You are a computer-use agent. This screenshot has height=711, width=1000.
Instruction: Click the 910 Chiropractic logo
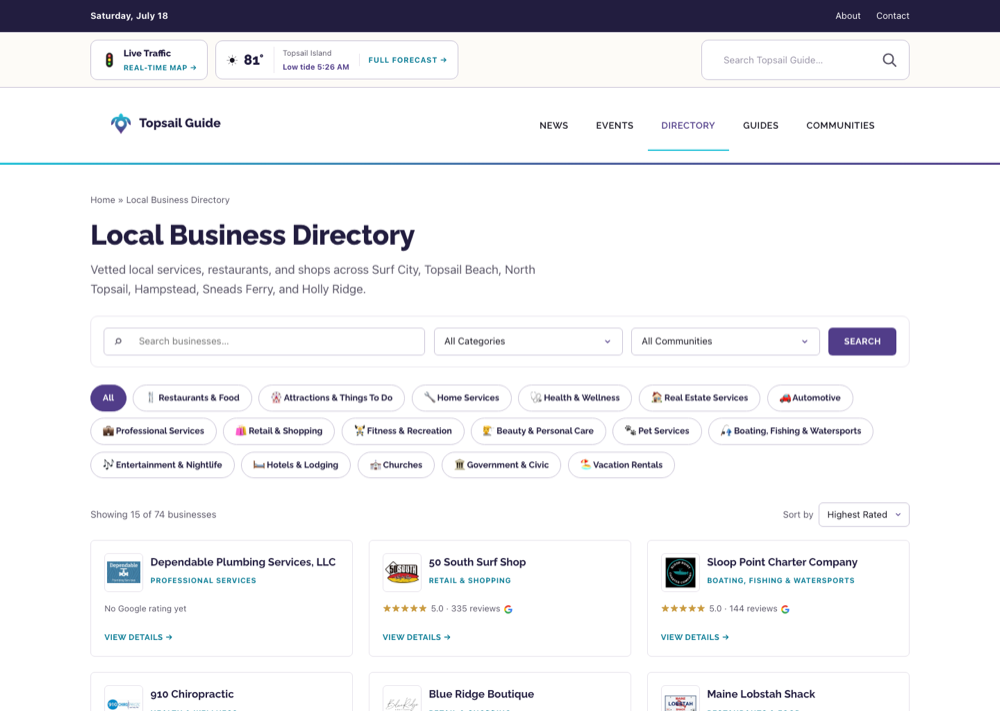[124, 699]
